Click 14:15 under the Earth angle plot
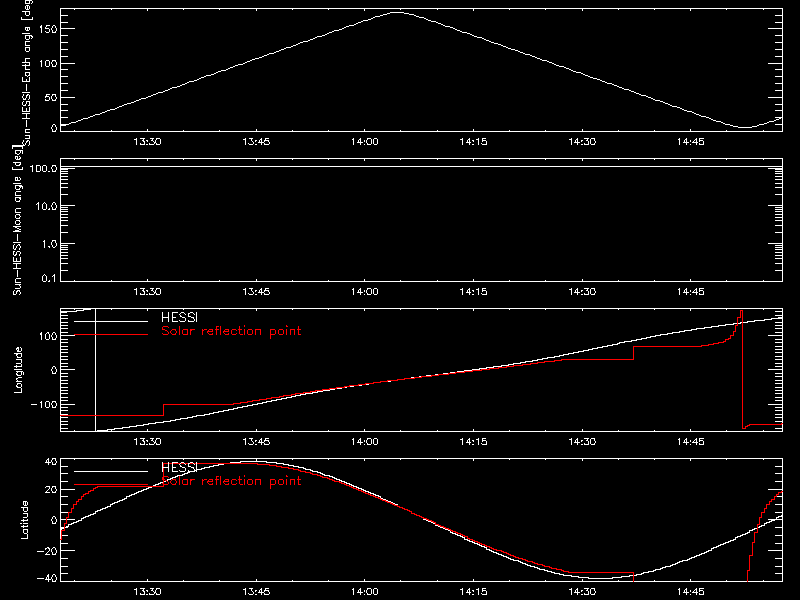This screenshot has width=800, height=600. click(473, 142)
